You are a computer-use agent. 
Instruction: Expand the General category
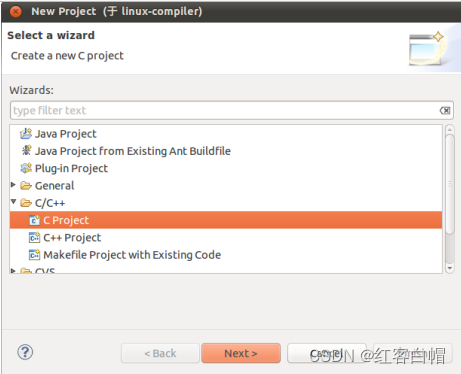coord(13,184)
